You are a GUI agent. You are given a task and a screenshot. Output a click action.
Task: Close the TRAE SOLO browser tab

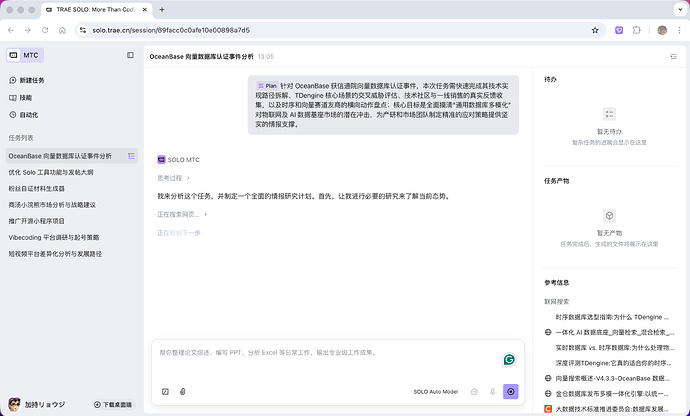coord(144,10)
